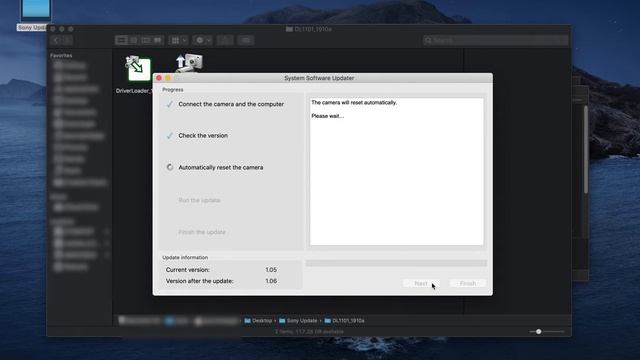Viewport: 640px width, 360px height.
Task: Click the Favorites sidebar heading in Finder
Action: coord(61,55)
